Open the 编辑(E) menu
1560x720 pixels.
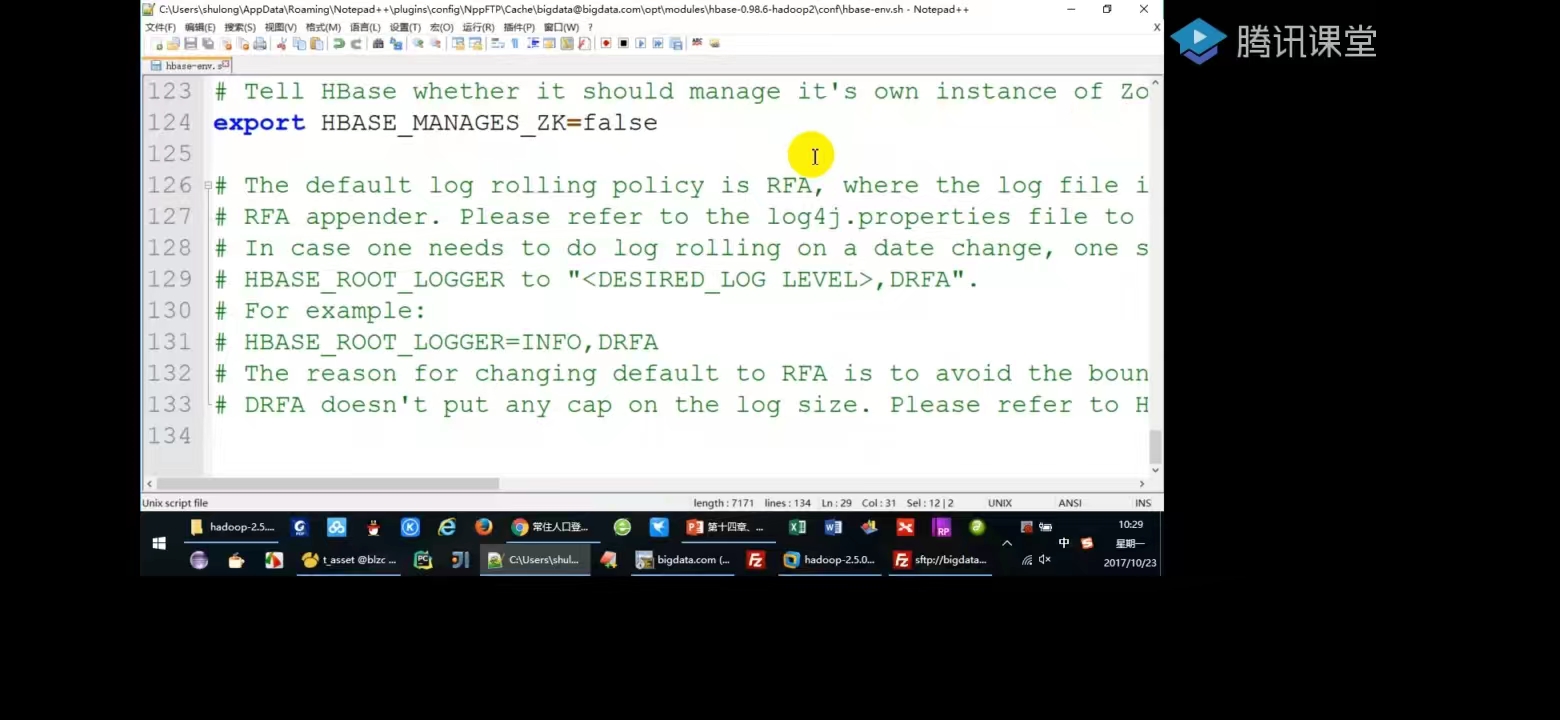(200, 27)
